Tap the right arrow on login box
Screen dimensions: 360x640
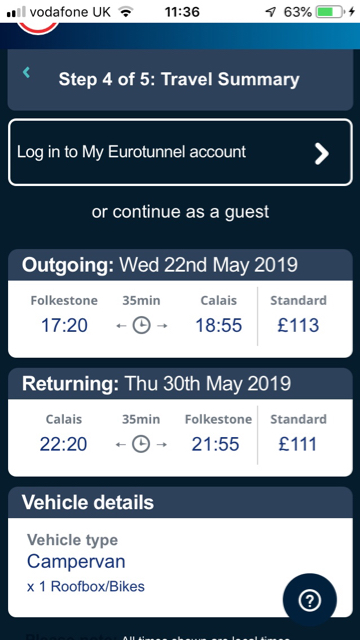(x=322, y=153)
